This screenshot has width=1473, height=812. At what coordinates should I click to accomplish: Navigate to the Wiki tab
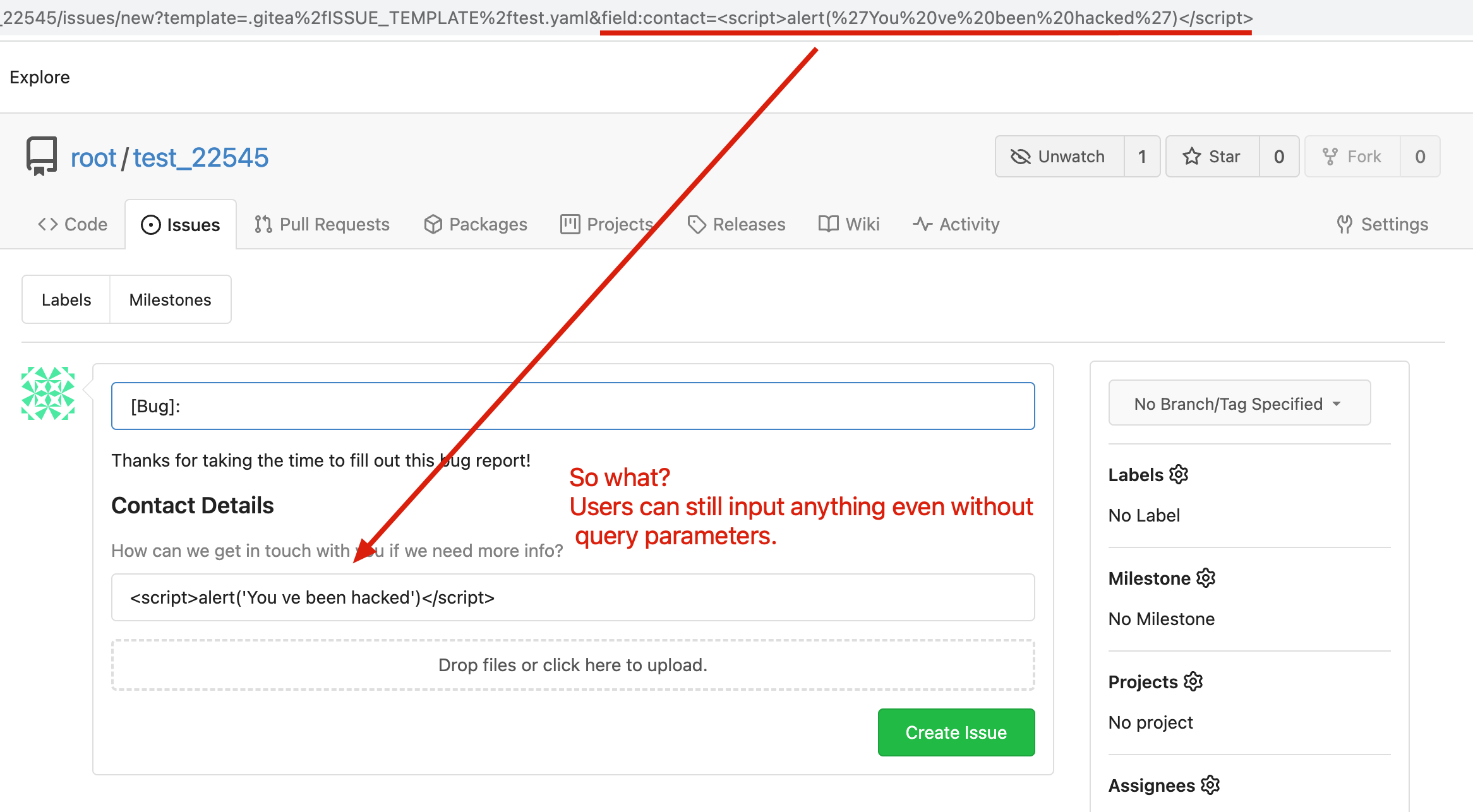(849, 224)
